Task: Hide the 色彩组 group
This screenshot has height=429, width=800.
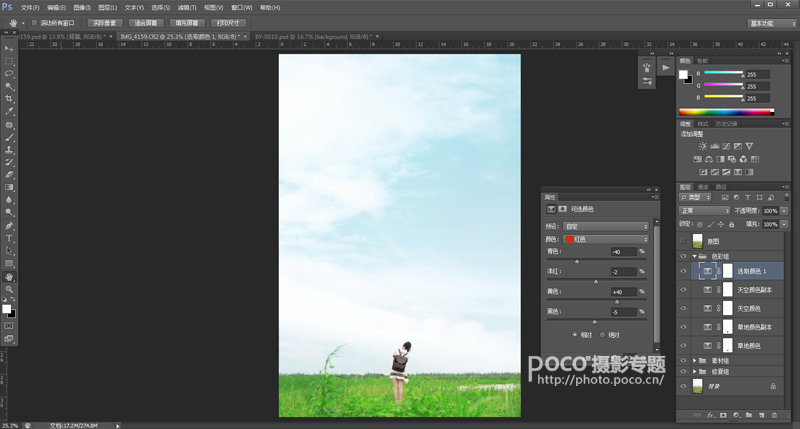Action: 683,256
